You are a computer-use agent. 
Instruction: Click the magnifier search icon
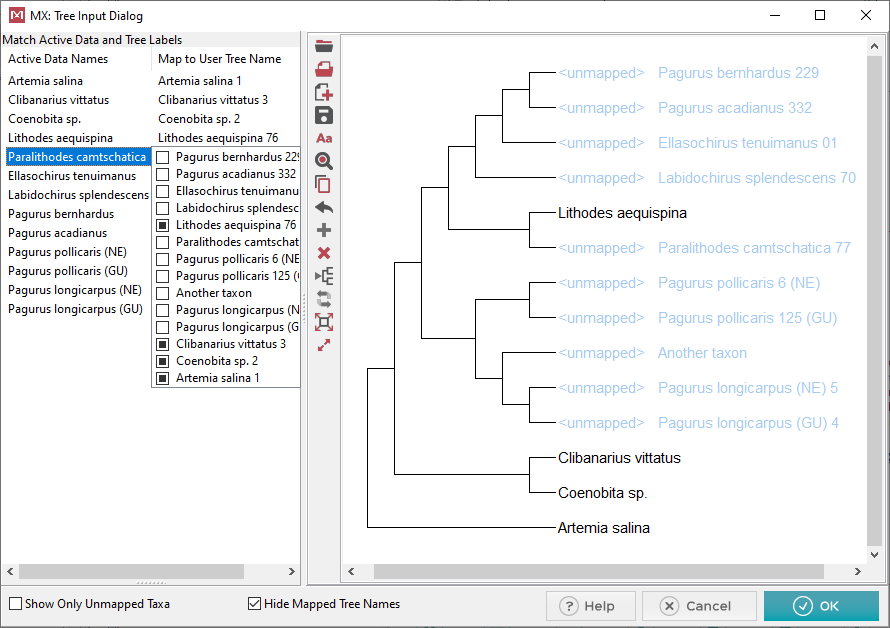pyautogui.click(x=324, y=161)
